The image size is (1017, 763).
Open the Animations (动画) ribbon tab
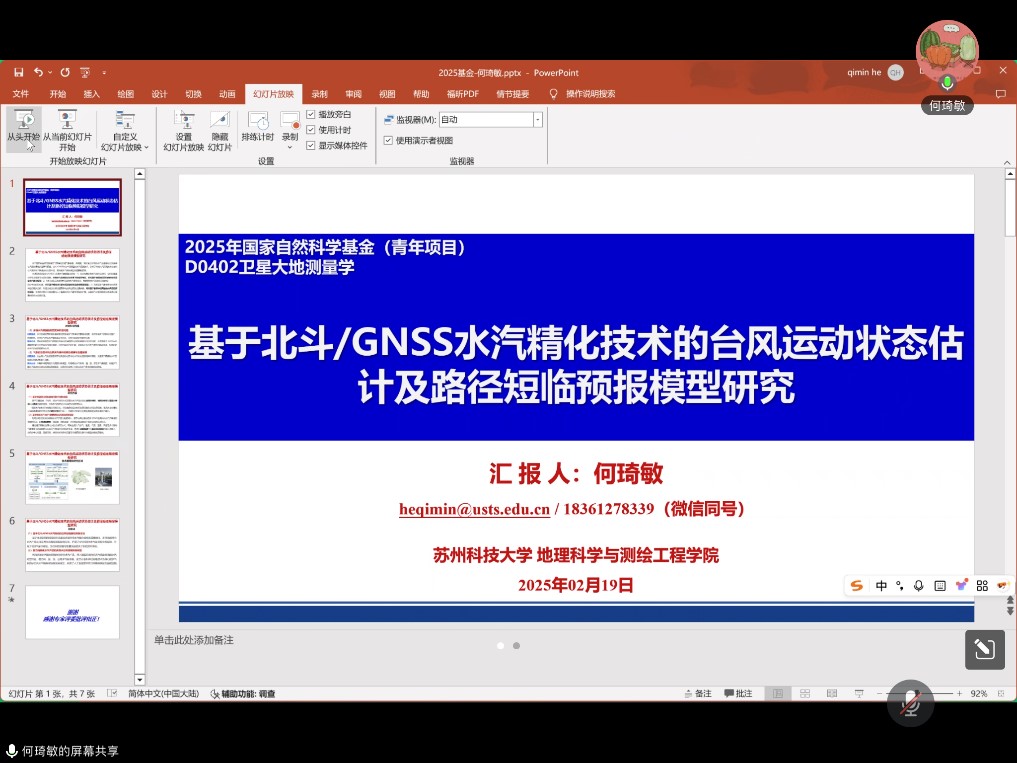point(227,94)
